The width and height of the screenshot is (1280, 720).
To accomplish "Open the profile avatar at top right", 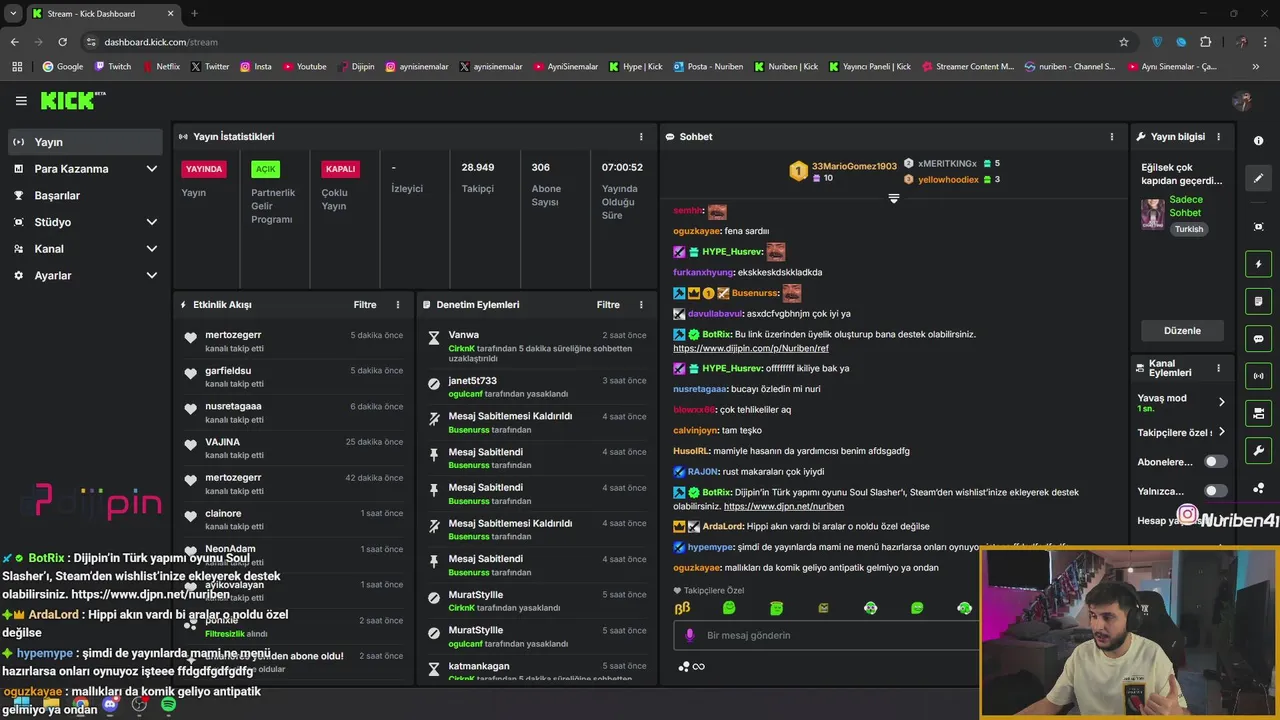I will (x=1242, y=100).
